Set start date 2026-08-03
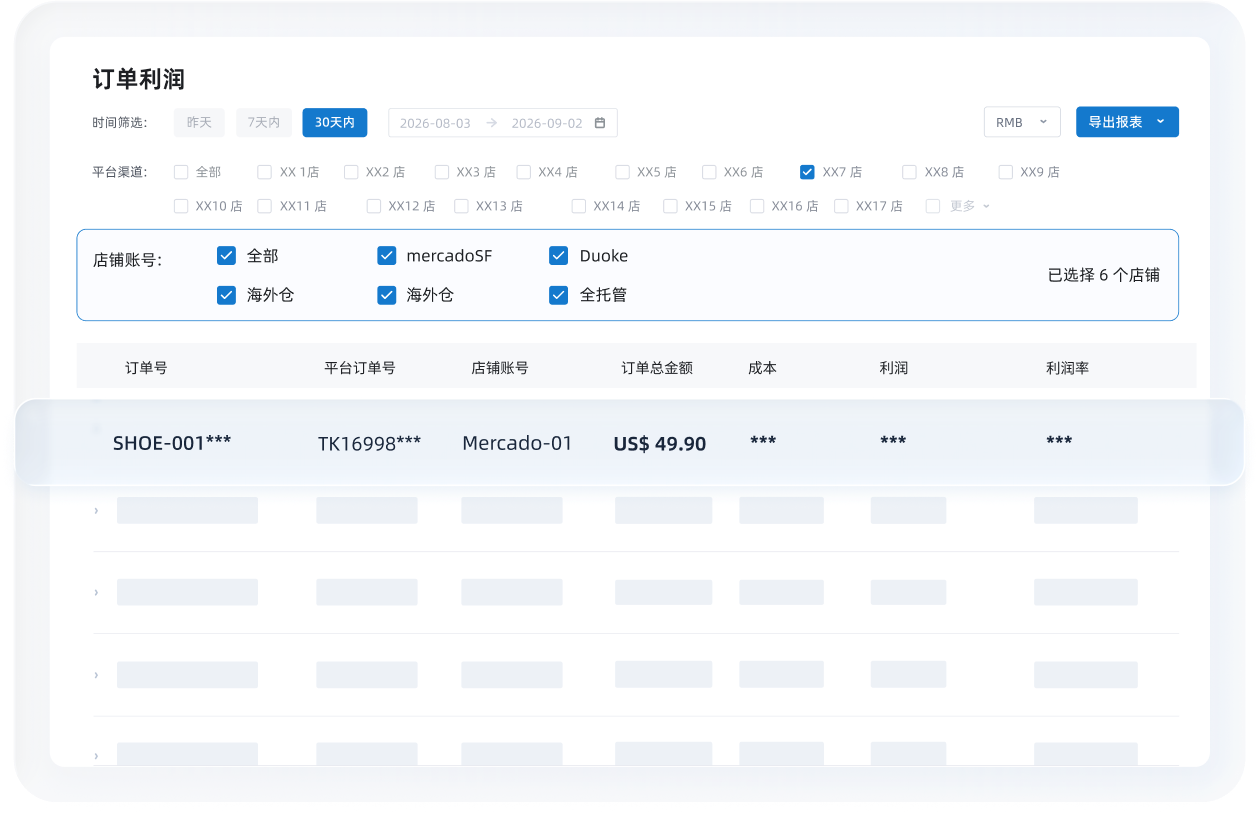Image resolution: width=1259 pixels, height=814 pixels. (435, 123)
